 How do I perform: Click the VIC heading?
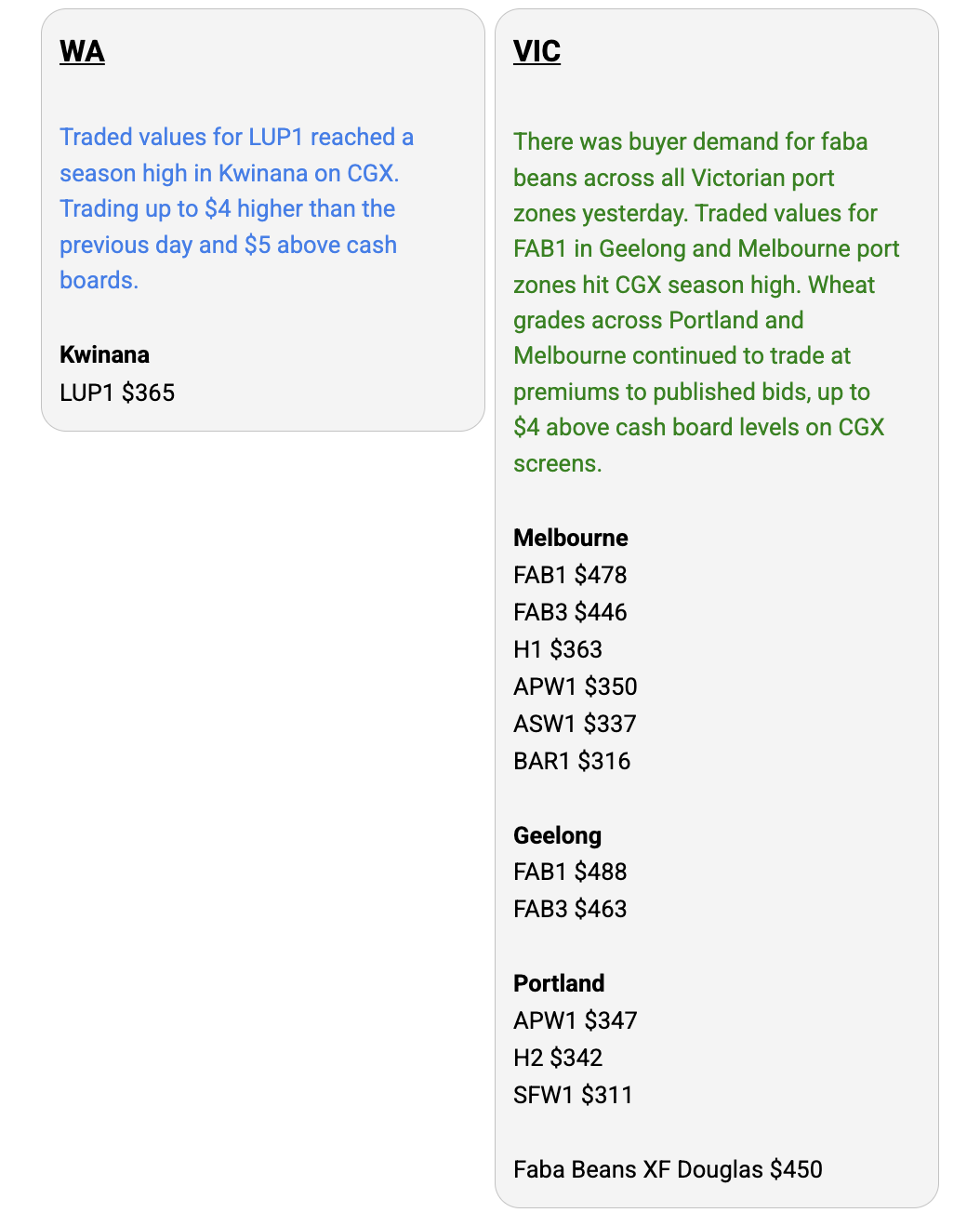point(536,51)
